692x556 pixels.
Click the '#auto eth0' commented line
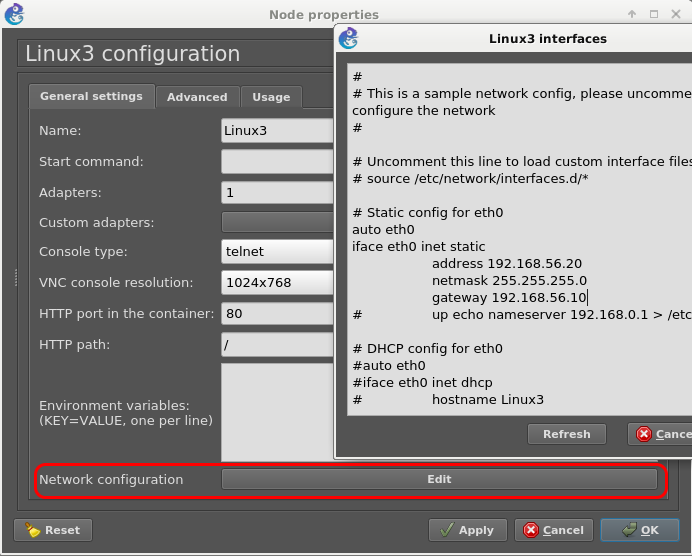[x=389, y=366]
